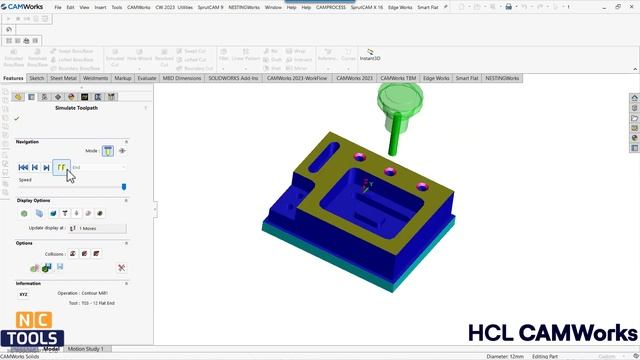Open the PropertyManager tab icon
This screenshot has width=640, height=360.
31,97
